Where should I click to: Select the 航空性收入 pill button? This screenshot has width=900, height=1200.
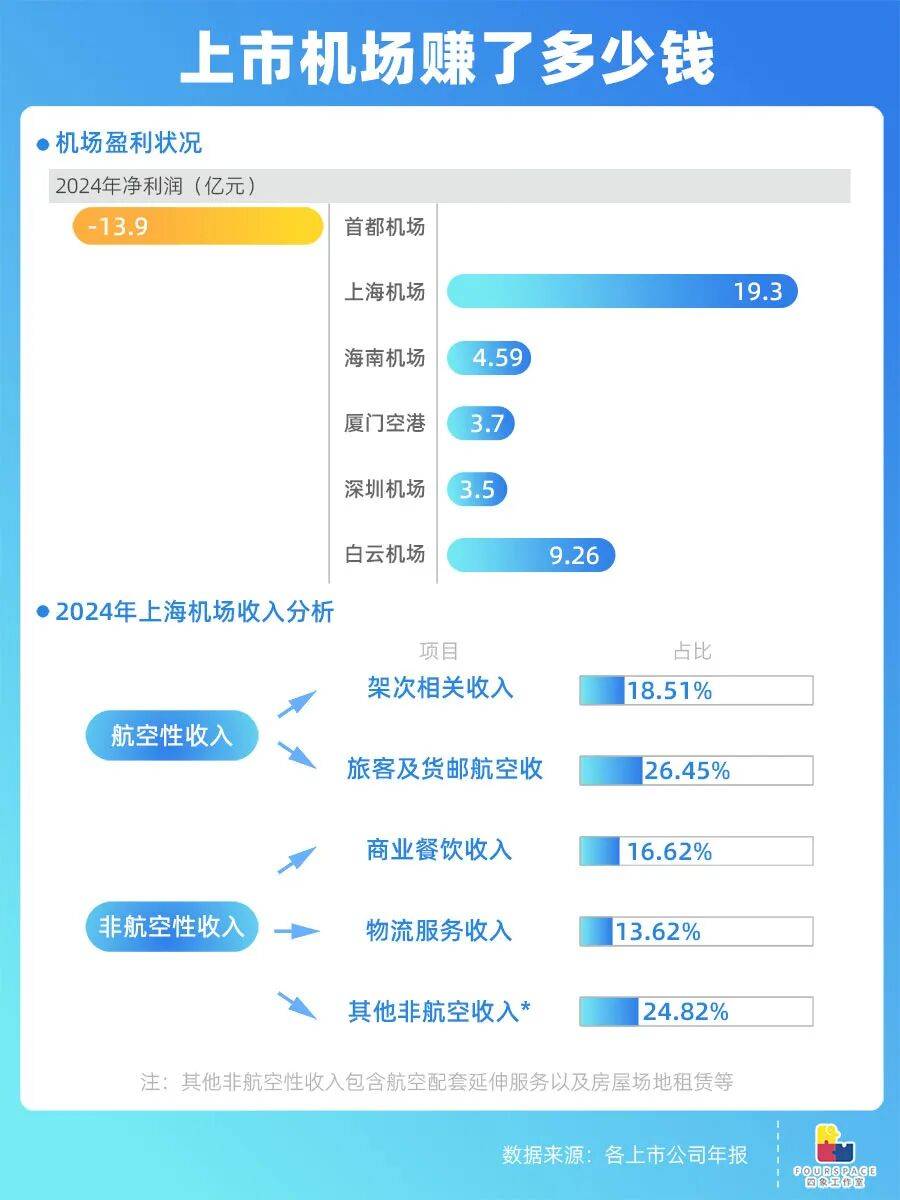pos(171,736)
